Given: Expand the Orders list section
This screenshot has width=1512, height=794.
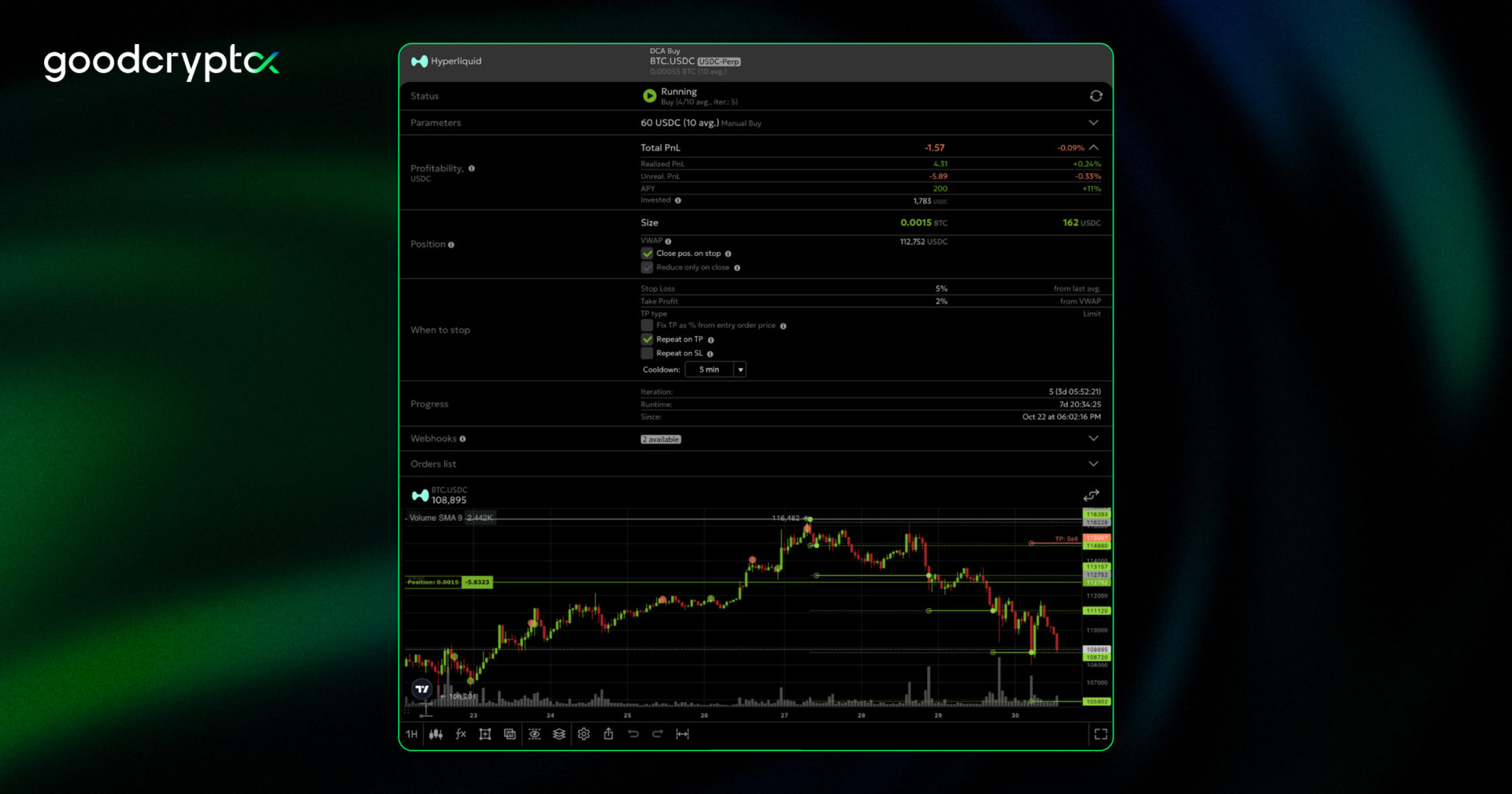Looking at the screenshot, I should [1093, 464].
